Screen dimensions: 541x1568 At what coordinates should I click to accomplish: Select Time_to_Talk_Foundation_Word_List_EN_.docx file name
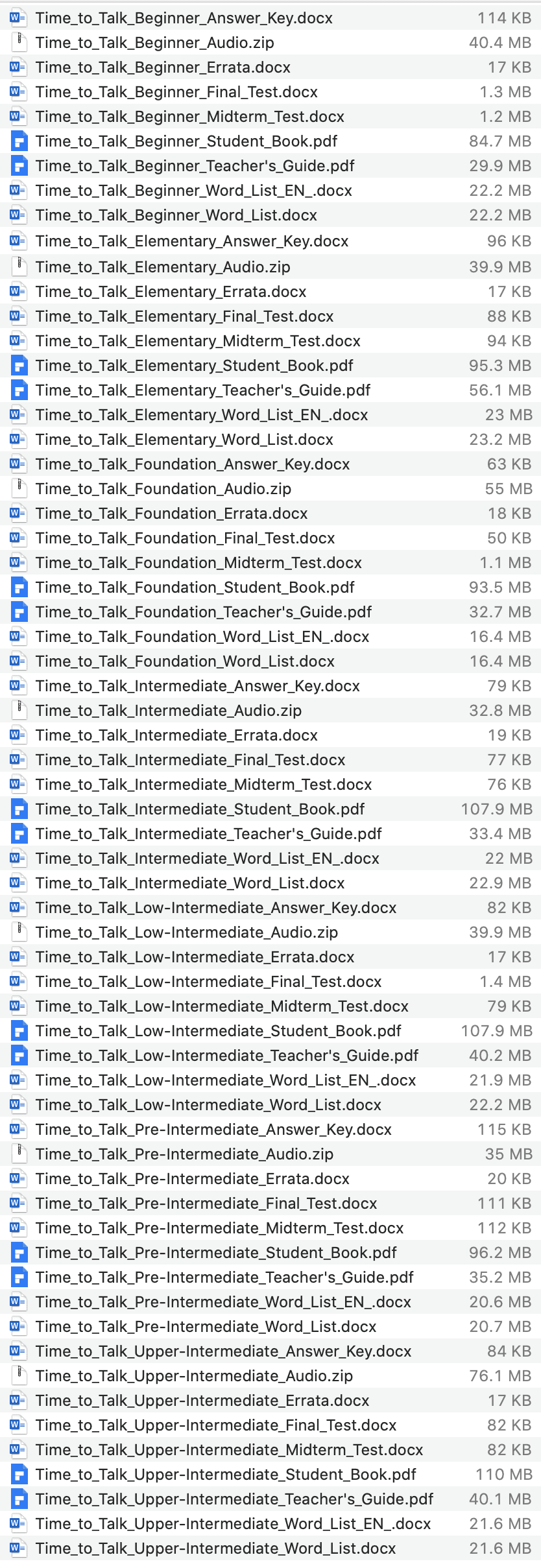[202, 637]
